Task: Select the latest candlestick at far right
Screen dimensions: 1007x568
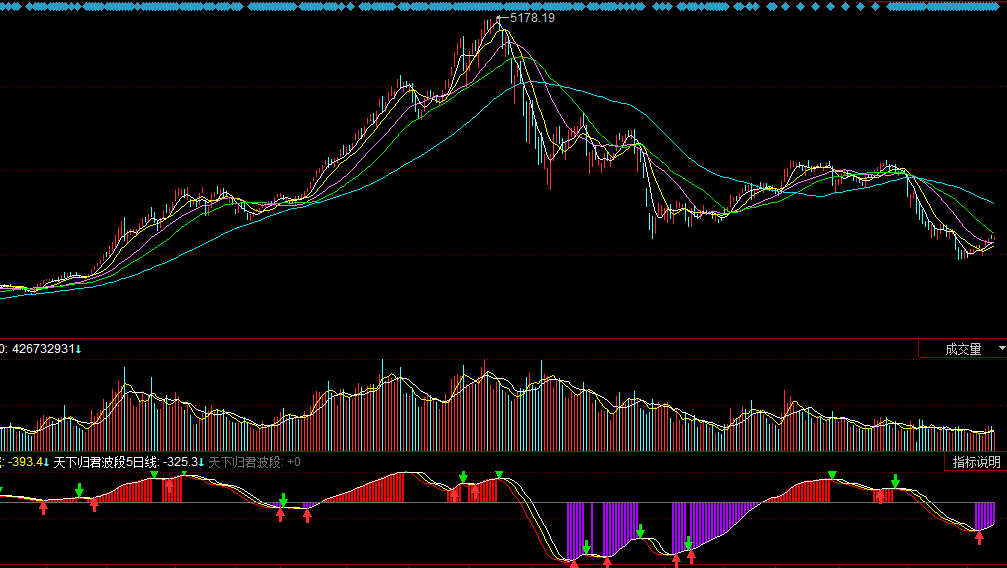Action: coord(992,240)
